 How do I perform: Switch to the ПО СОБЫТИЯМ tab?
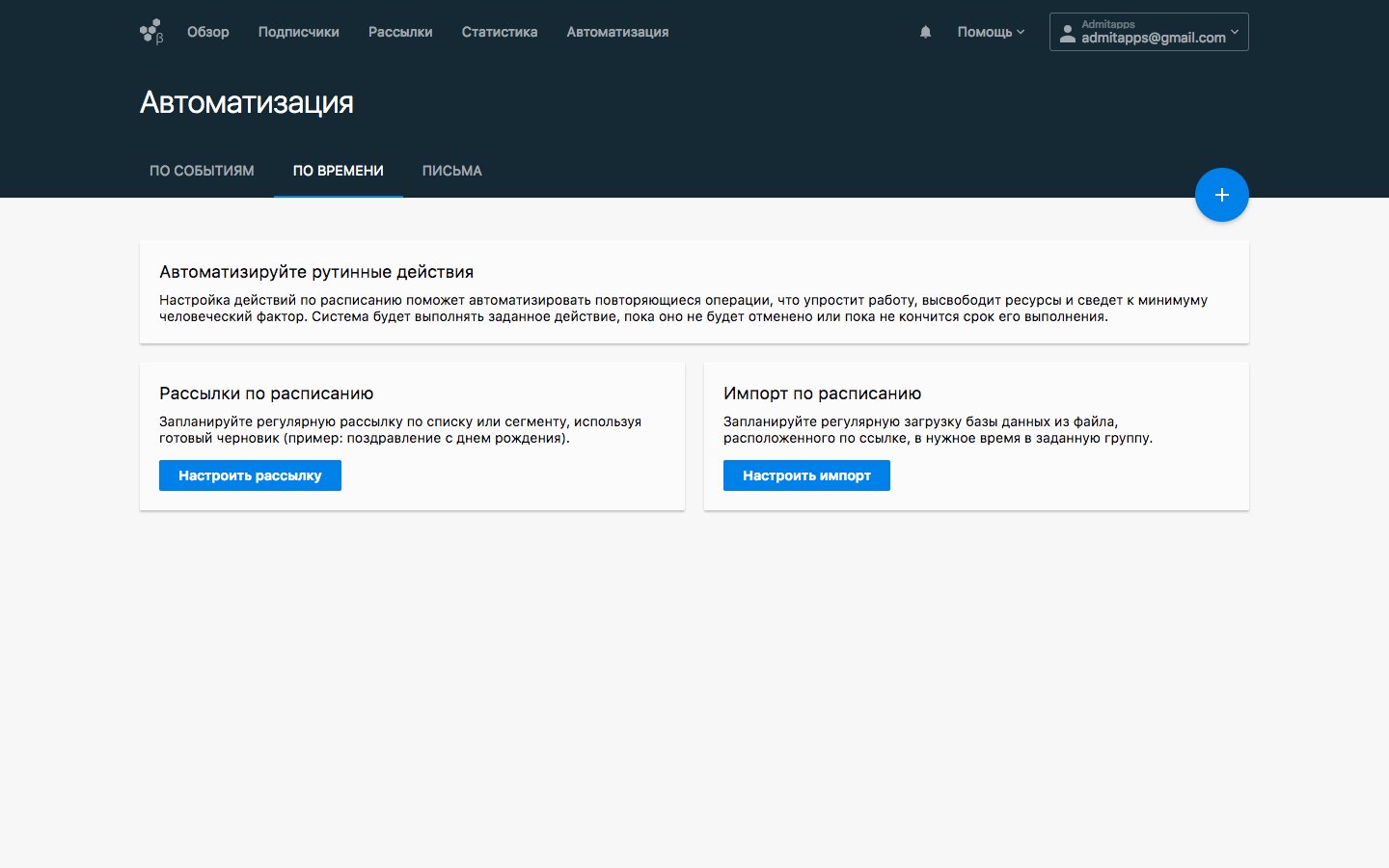tap(202, 171)
